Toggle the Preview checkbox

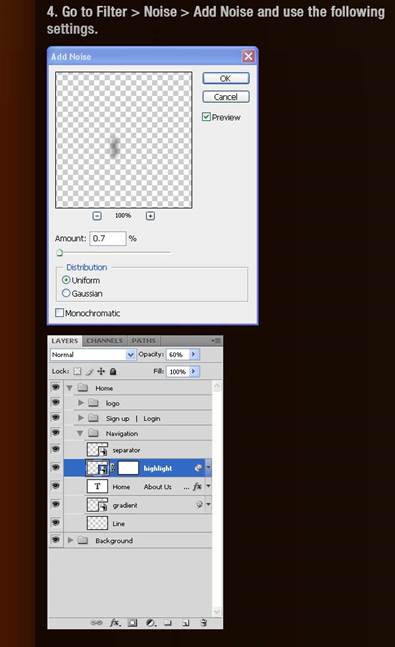206,117
